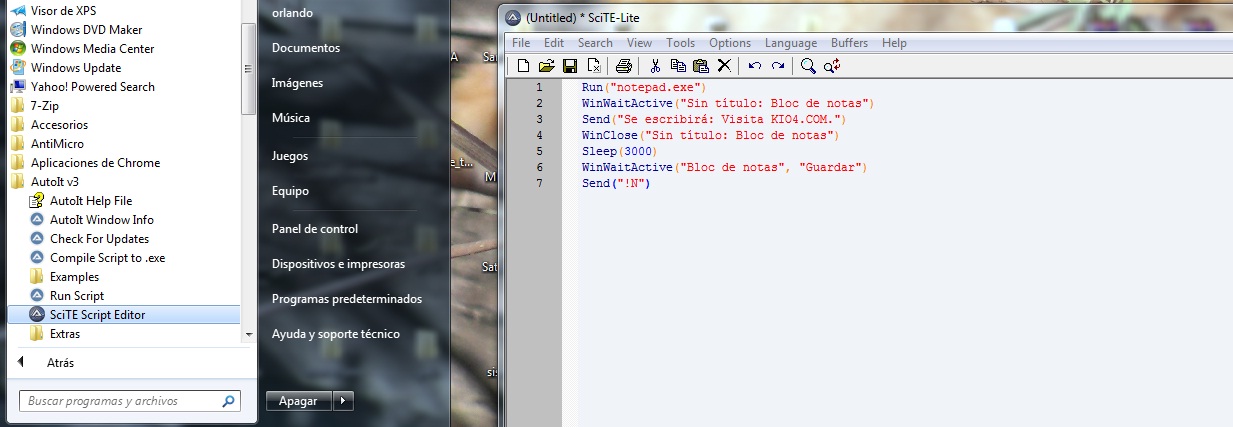Close the current file via toolbar icon
The height and width of the screenshot is (427, 1233).
point(593,66)
